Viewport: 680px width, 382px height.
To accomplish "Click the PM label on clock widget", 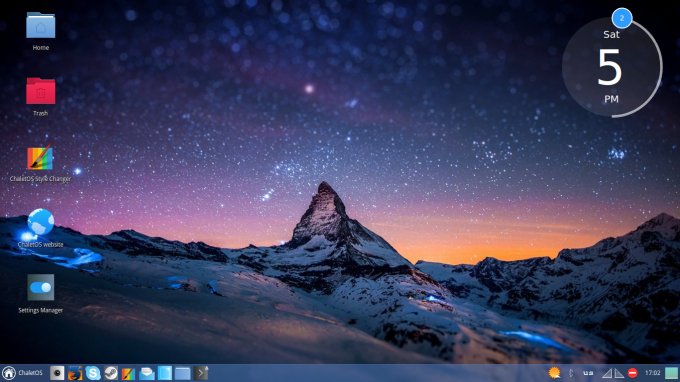I will 611,99.
